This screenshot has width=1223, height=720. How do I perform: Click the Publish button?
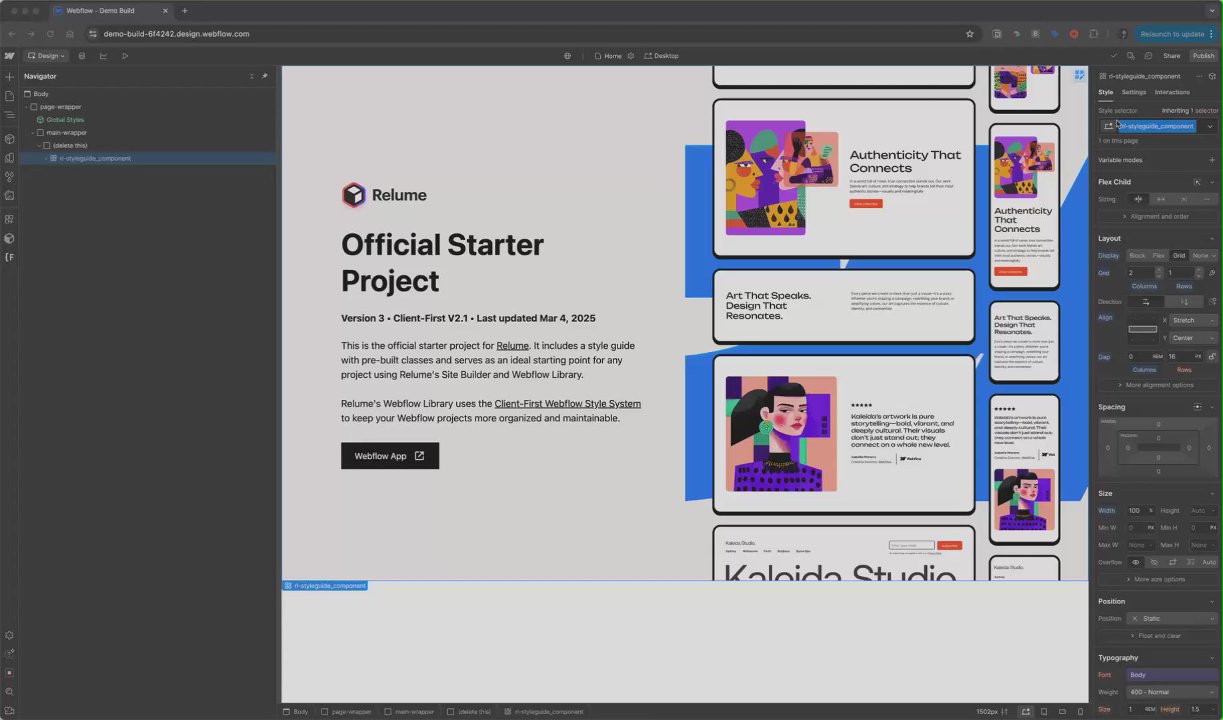click(1203, 56)
